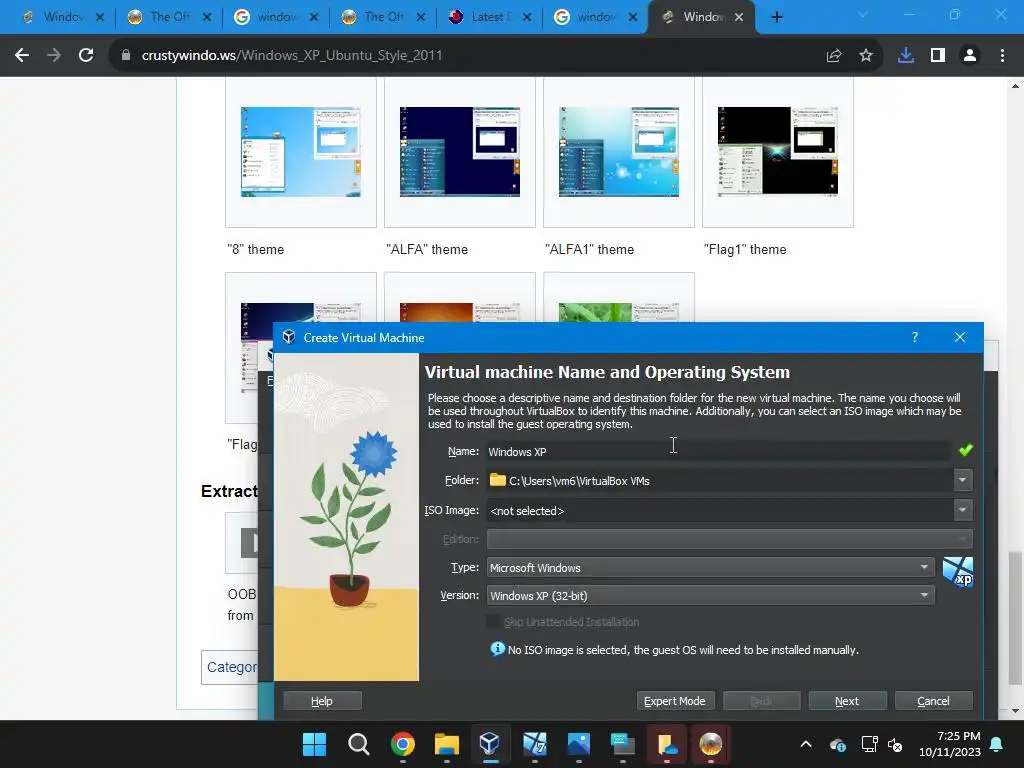Switch to the Latest tab
1024x768 pixels.
(x=490, y=18)
